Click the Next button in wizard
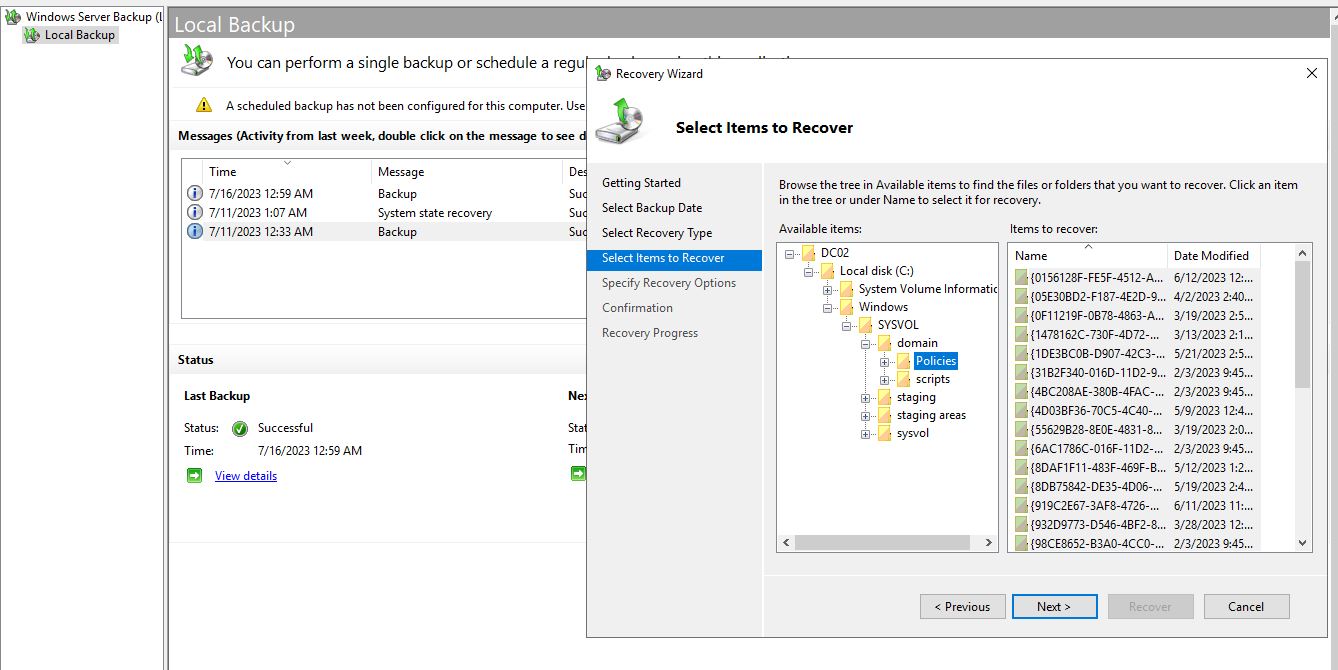The height and width of the screenshot is (670, 1338). (x=1054, y=606)
